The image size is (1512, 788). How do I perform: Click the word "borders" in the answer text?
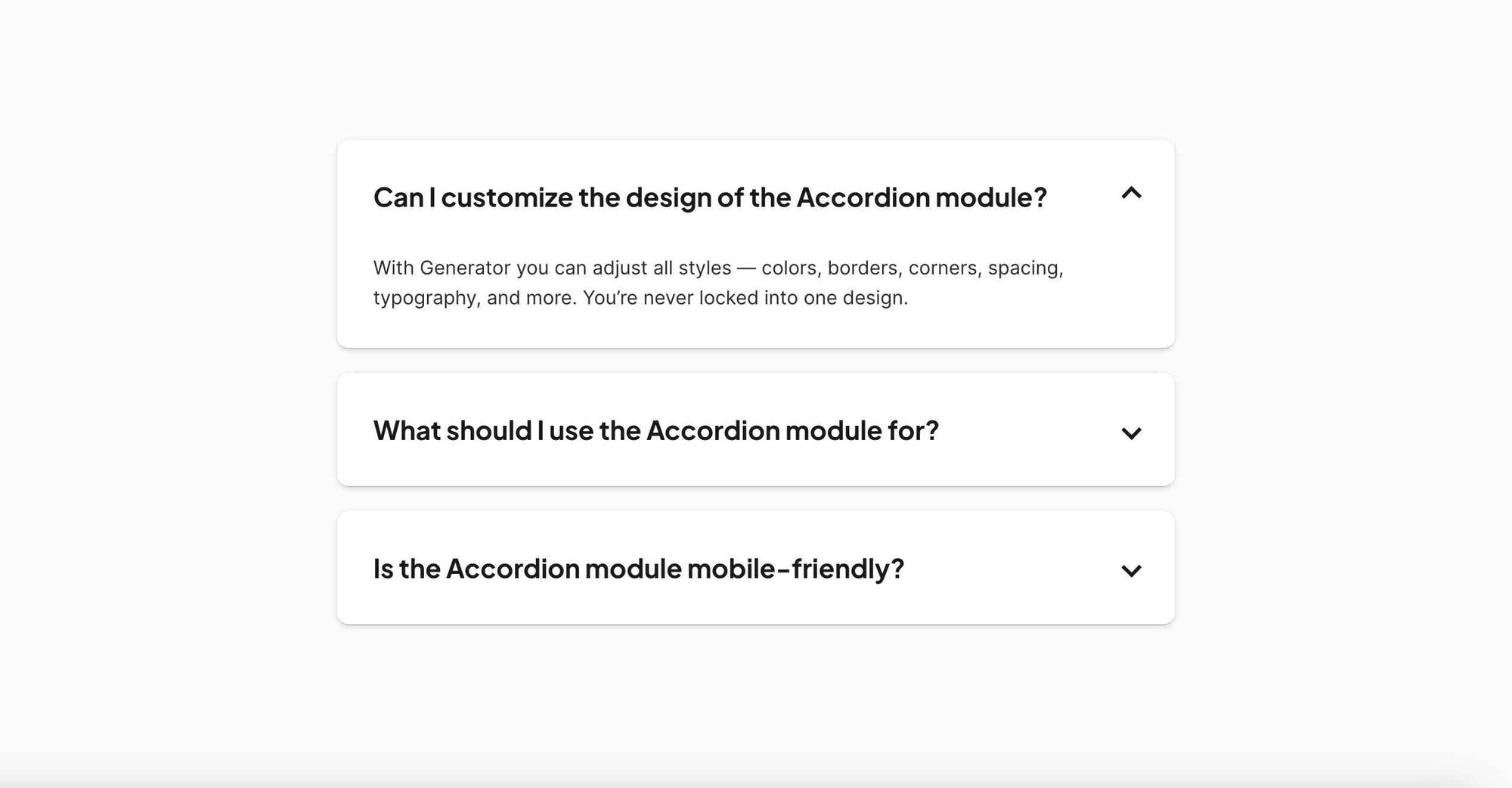tap(861, 268)
